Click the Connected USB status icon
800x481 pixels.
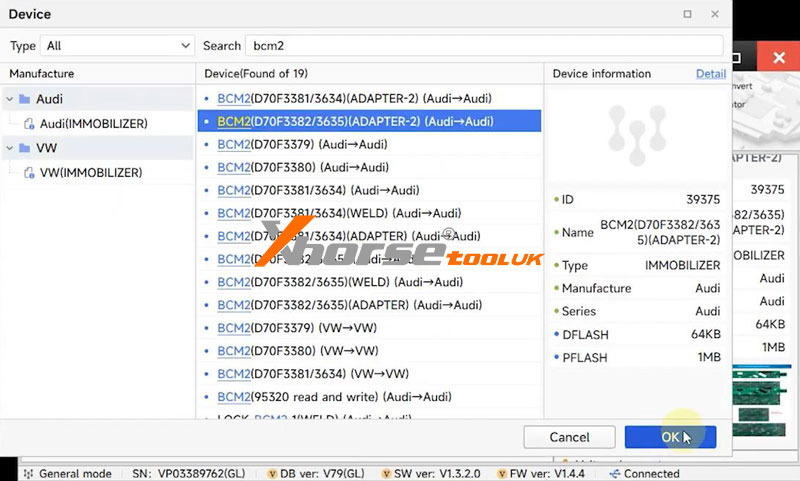click(615, 474)
